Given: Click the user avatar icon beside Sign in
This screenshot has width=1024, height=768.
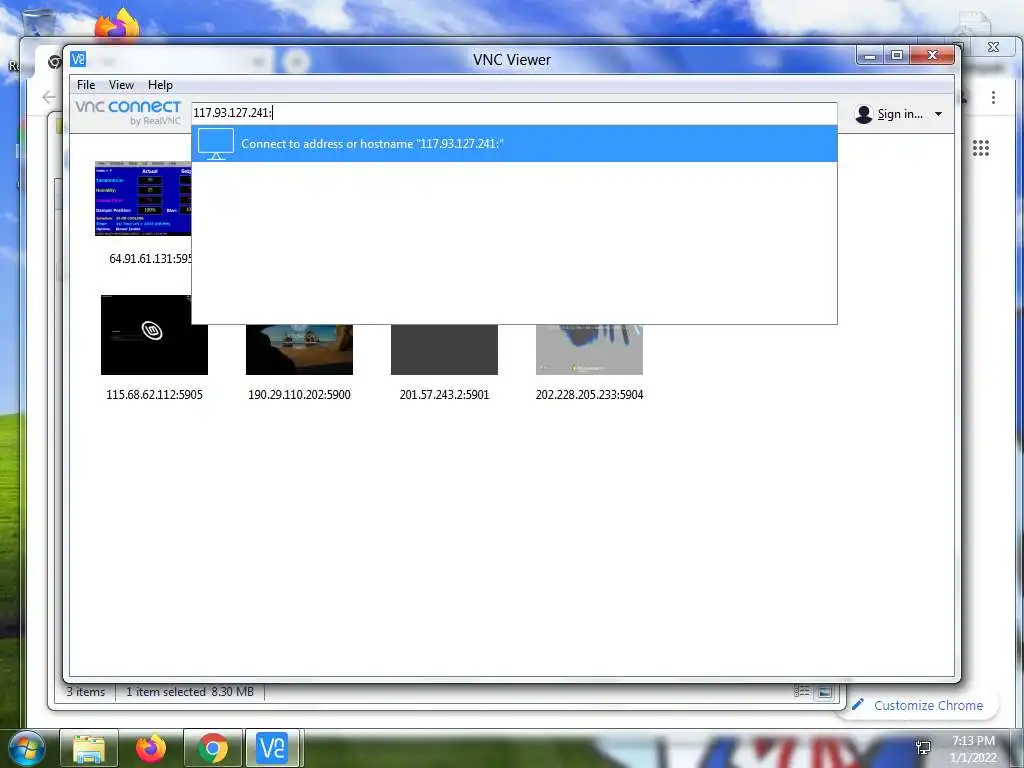Looking at the screenshot, I should (x=863, y=114).
